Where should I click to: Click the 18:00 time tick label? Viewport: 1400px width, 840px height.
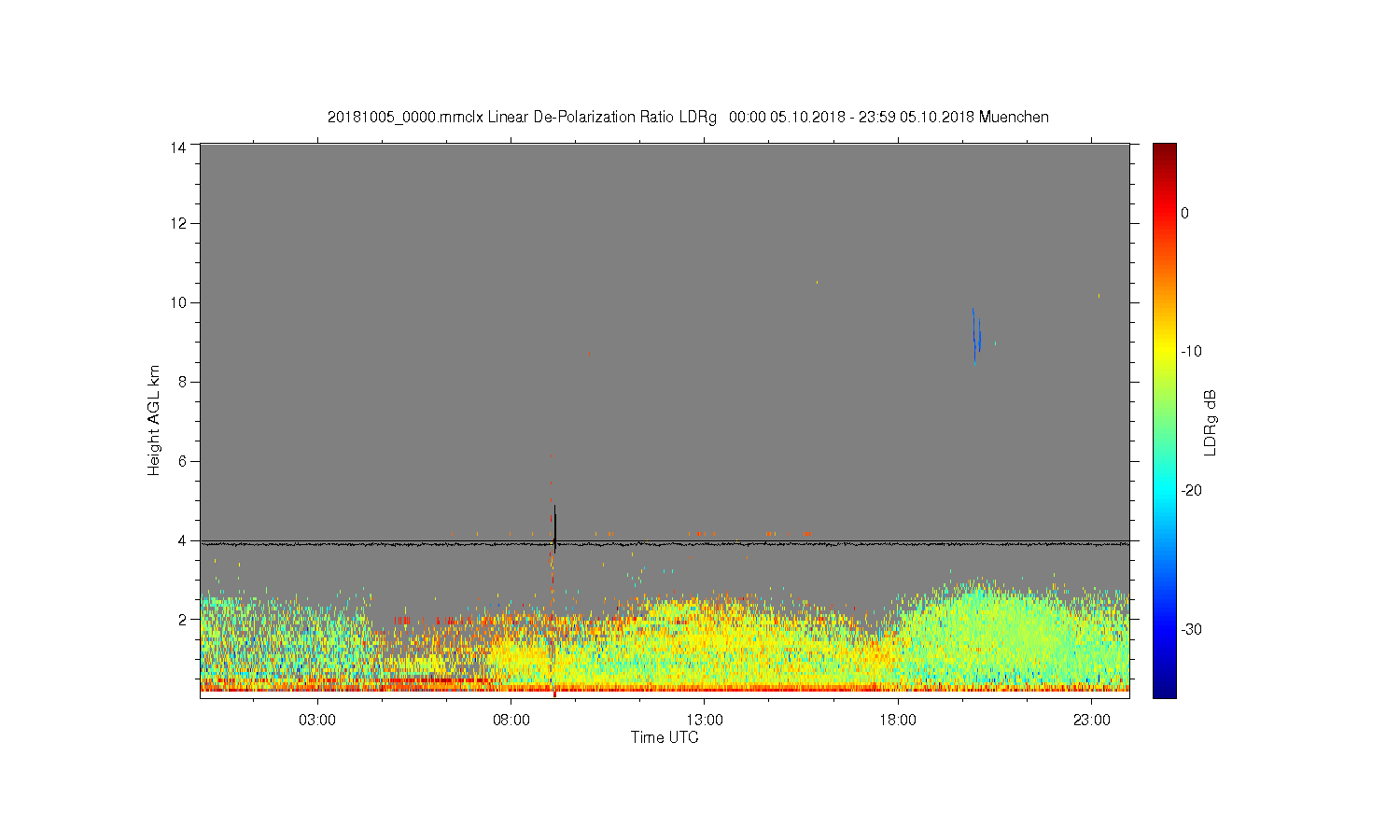click(898, 721)
